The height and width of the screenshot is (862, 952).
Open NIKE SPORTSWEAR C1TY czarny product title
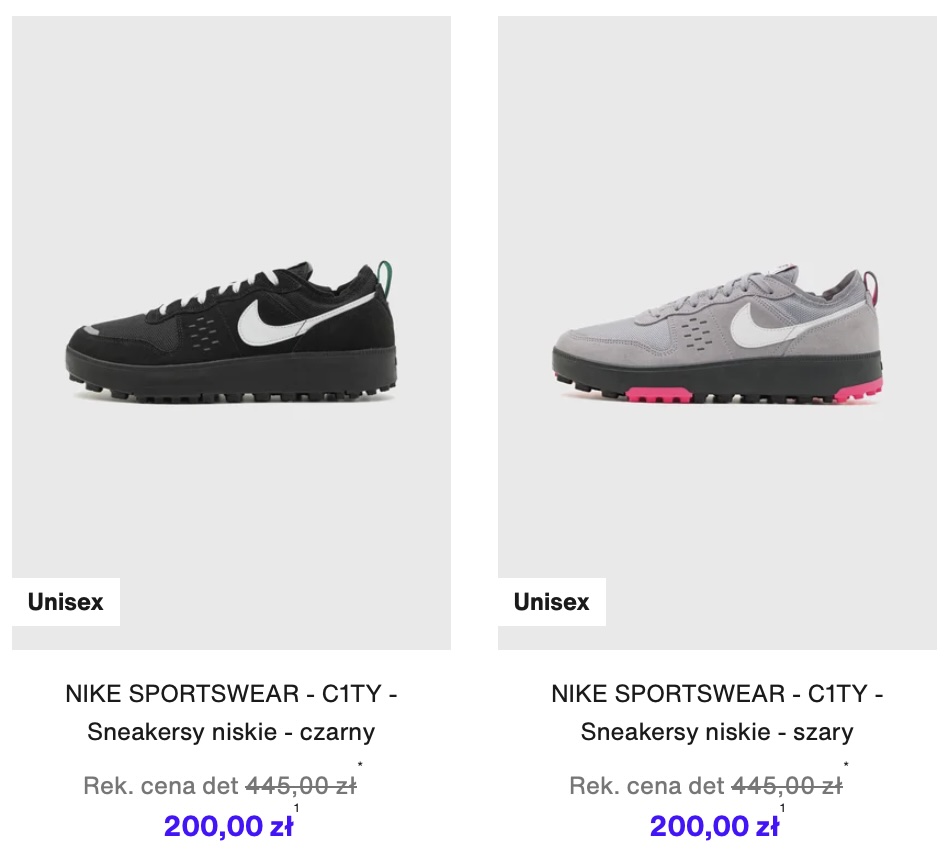[231, 713]
